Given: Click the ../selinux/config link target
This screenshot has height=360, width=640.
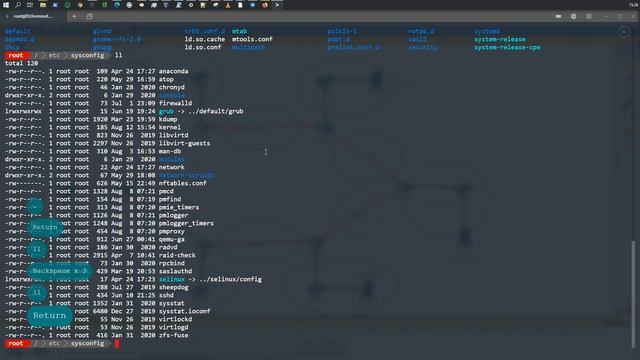Looking at the screenshot, I should coord(230,279).
